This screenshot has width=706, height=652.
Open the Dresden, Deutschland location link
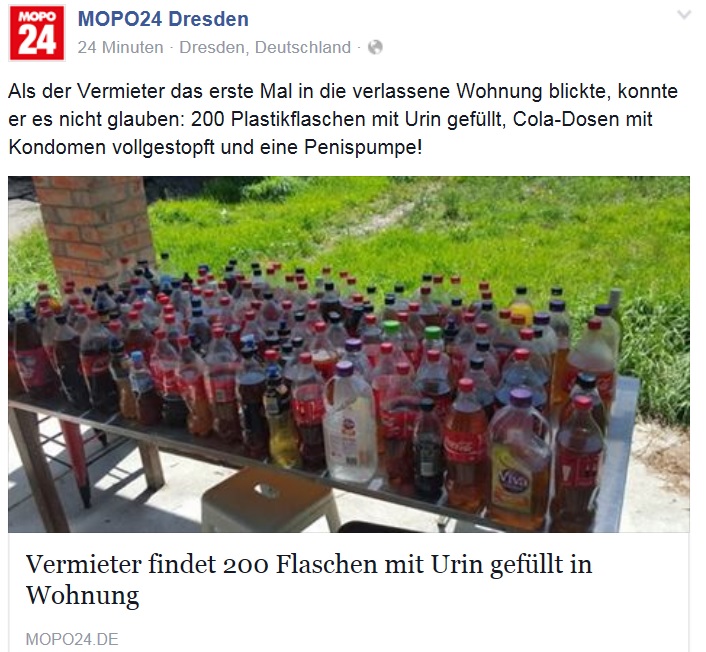265,47
